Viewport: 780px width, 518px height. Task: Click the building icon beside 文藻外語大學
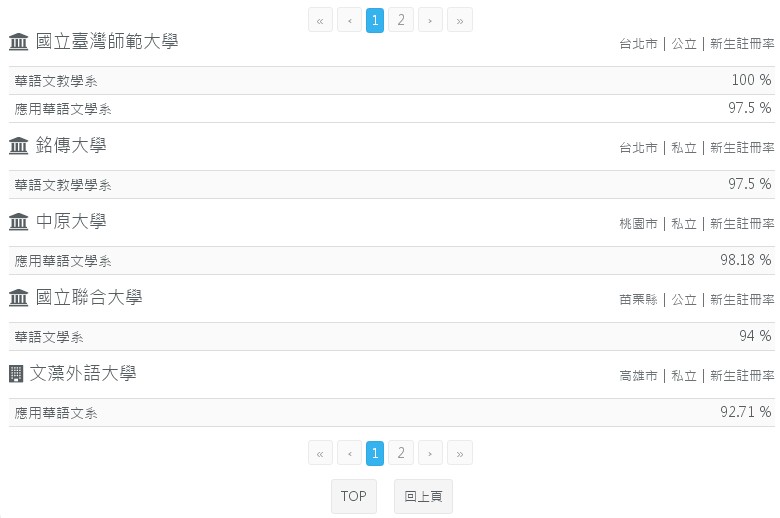click(16, 374)
